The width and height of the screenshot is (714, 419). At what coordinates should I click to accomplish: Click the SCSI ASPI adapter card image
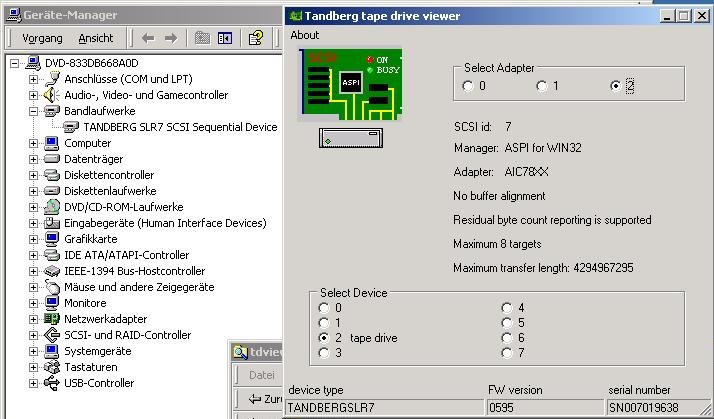350,85
